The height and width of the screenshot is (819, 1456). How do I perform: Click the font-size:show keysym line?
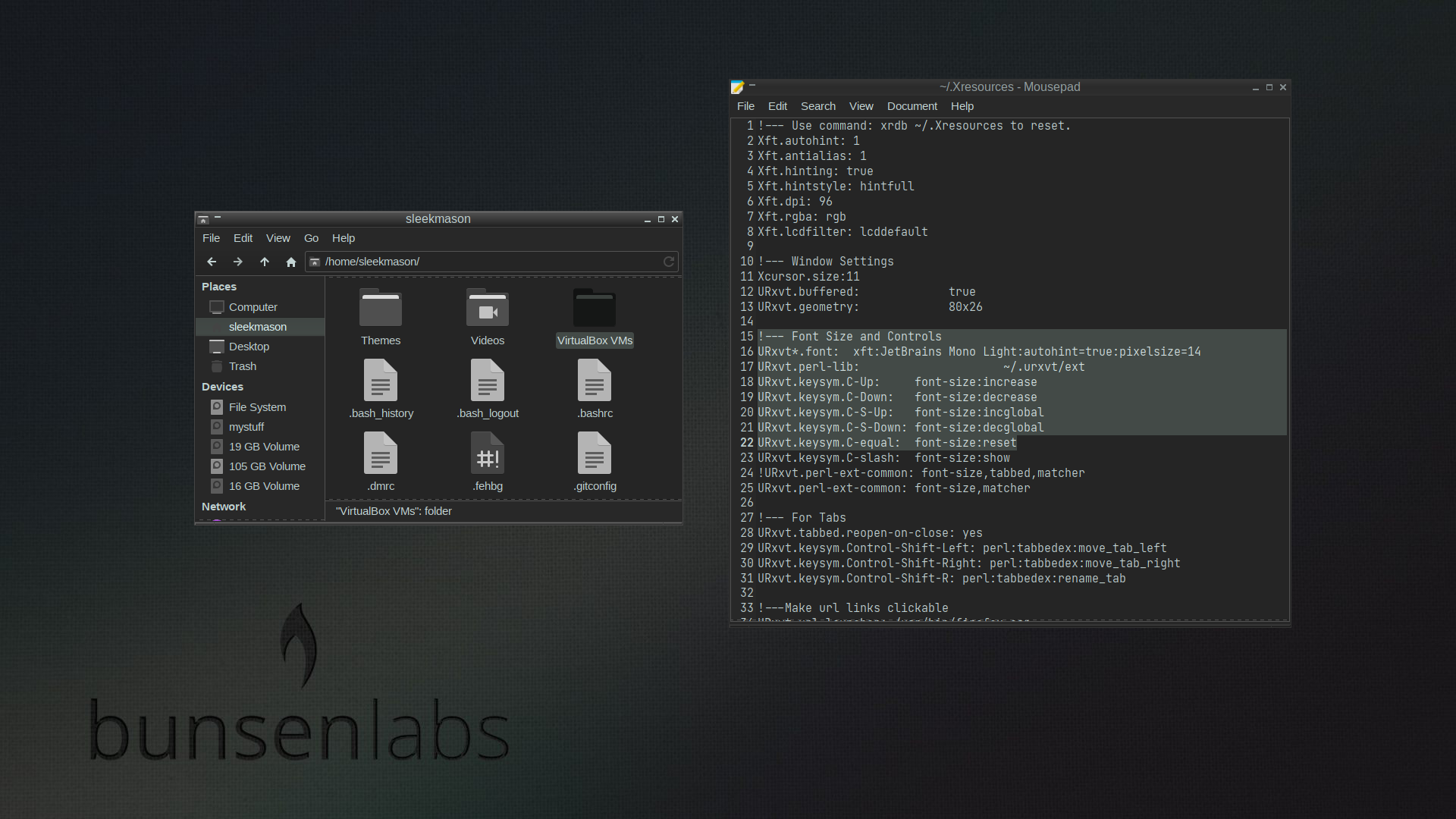coord(883,458)
